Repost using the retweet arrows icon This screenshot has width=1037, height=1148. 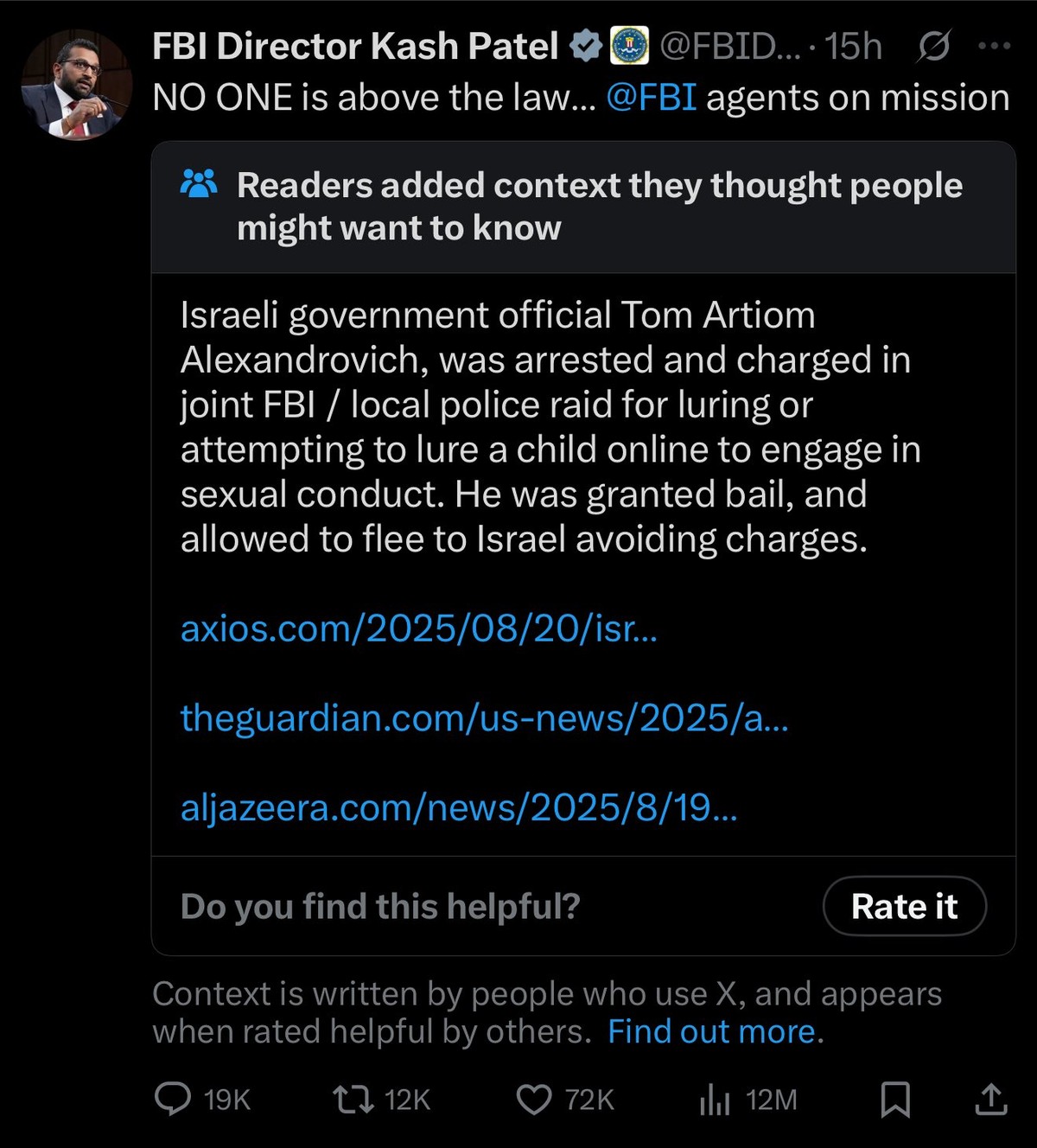tap(353, 1100)
